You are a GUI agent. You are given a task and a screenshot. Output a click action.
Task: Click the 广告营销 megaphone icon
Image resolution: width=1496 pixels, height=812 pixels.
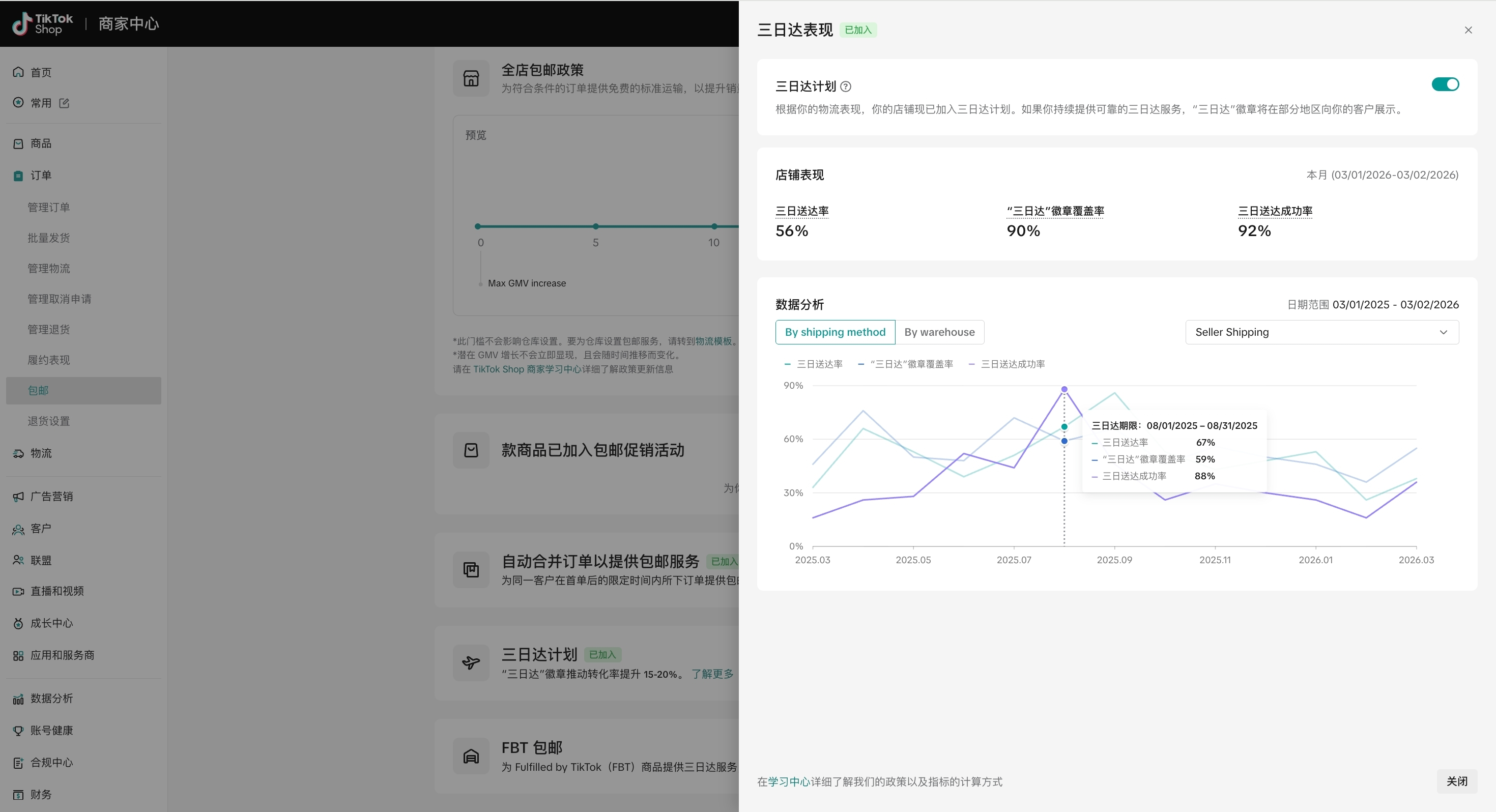(x=19, y=497)
